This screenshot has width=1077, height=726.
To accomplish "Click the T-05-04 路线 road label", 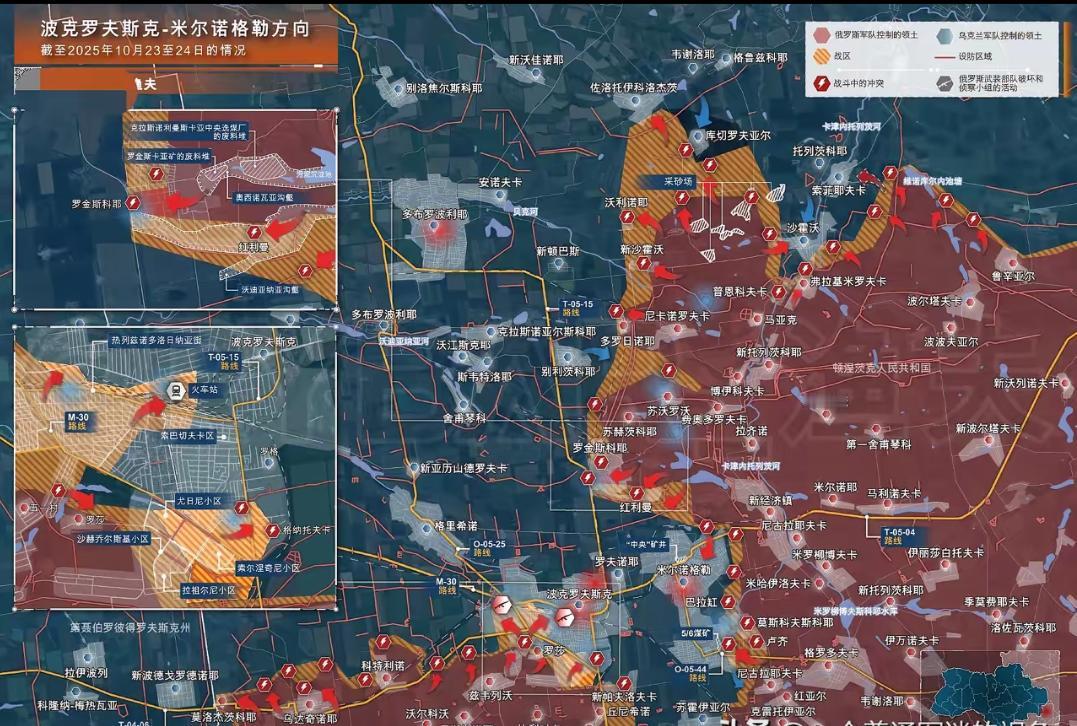I will [898, 535].
